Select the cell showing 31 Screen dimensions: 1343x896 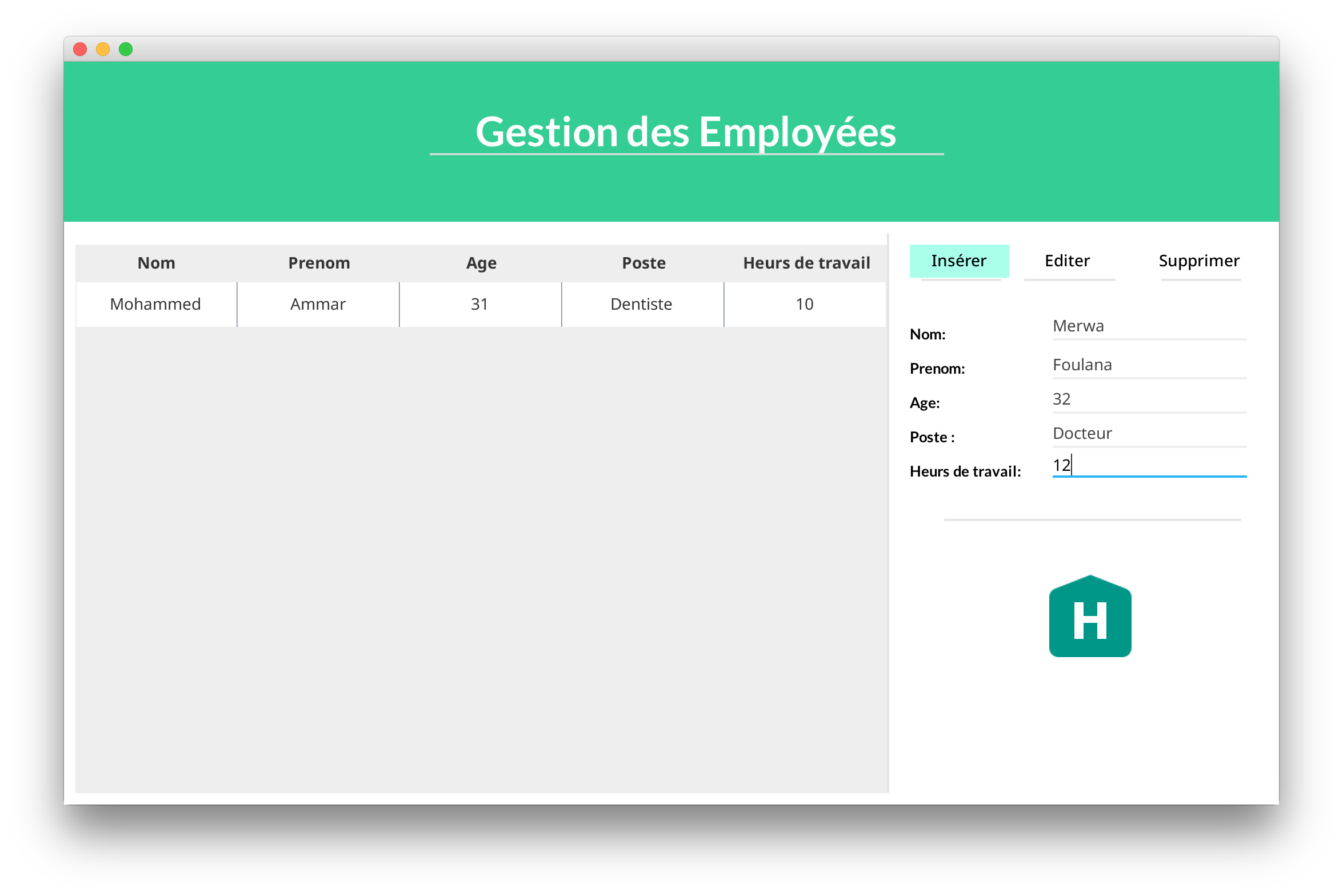tap(481, 304)
